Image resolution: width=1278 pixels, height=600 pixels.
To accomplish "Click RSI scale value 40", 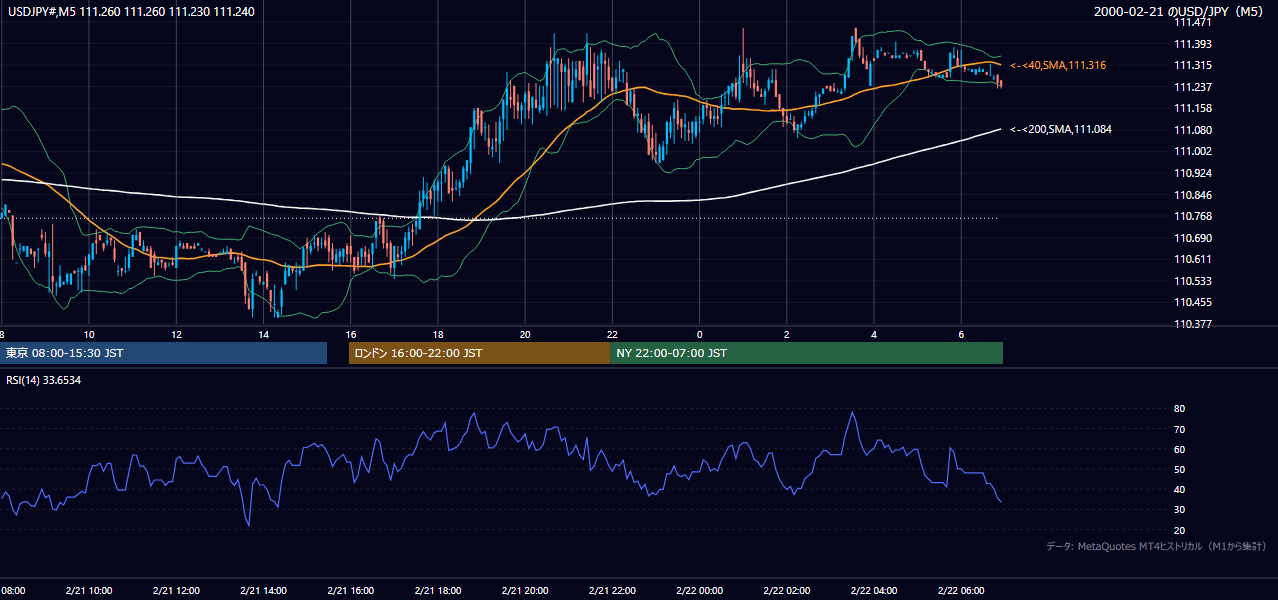I will [1180, 489].
